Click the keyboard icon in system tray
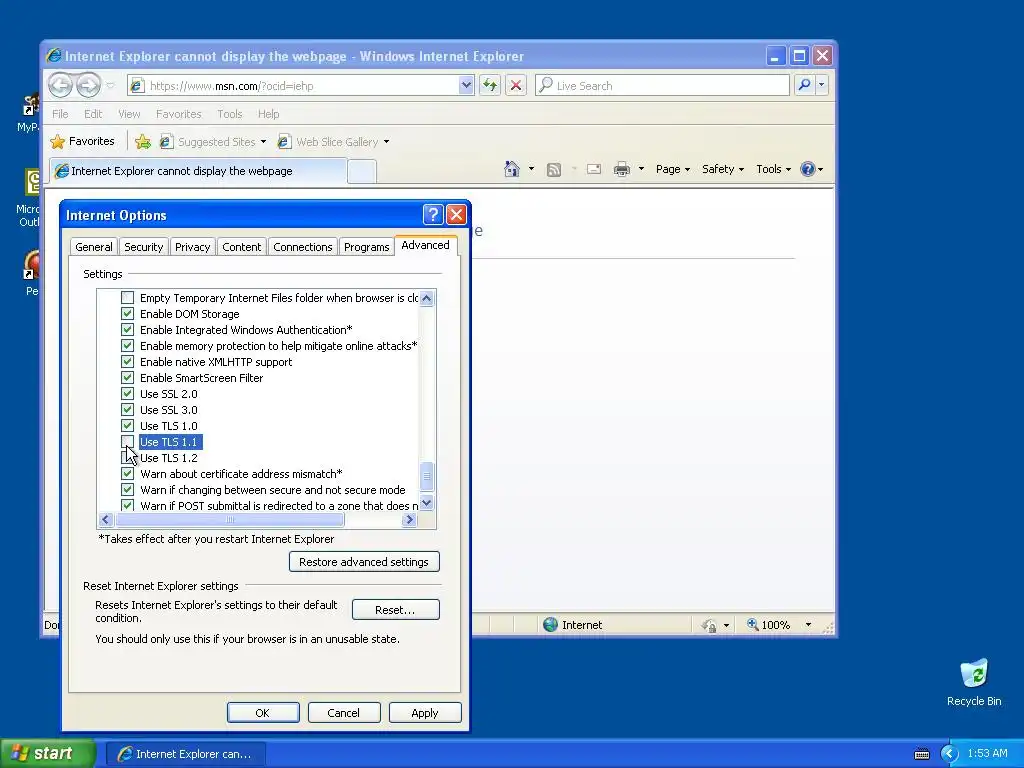1024x768 pixels. [x=921, y=754]
